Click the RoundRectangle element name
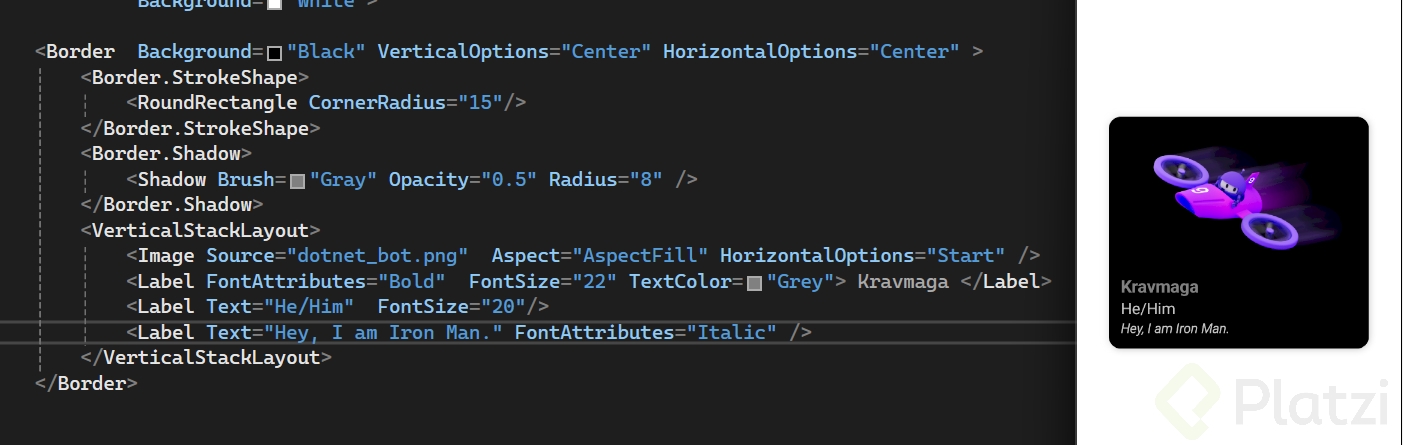 tap(217, 102)
